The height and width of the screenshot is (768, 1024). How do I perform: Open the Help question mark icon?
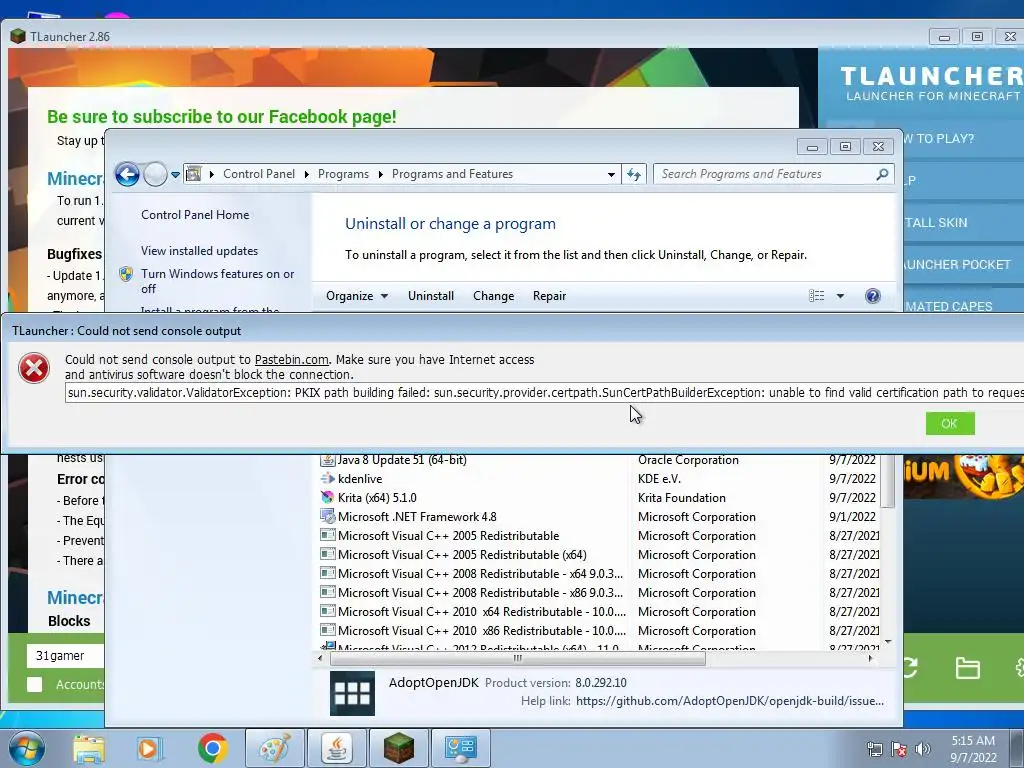(x=872, y=296)
